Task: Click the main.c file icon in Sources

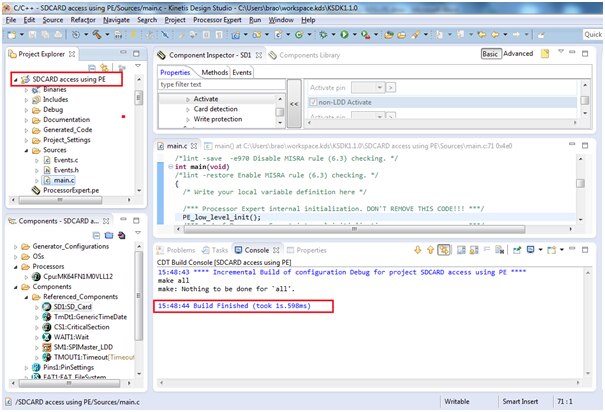Action: point(46,179)
